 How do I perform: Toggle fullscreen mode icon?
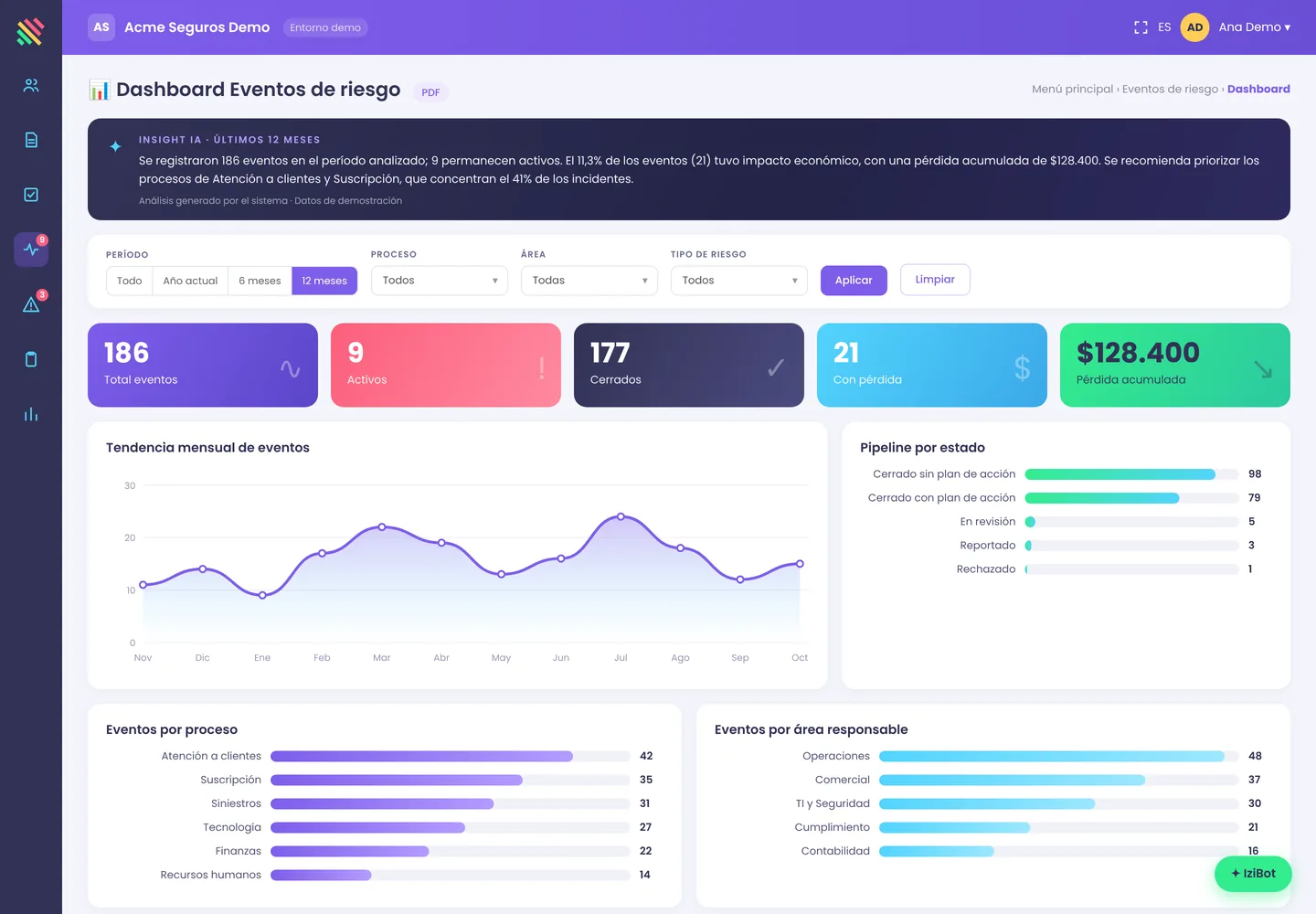[1141, 27]
